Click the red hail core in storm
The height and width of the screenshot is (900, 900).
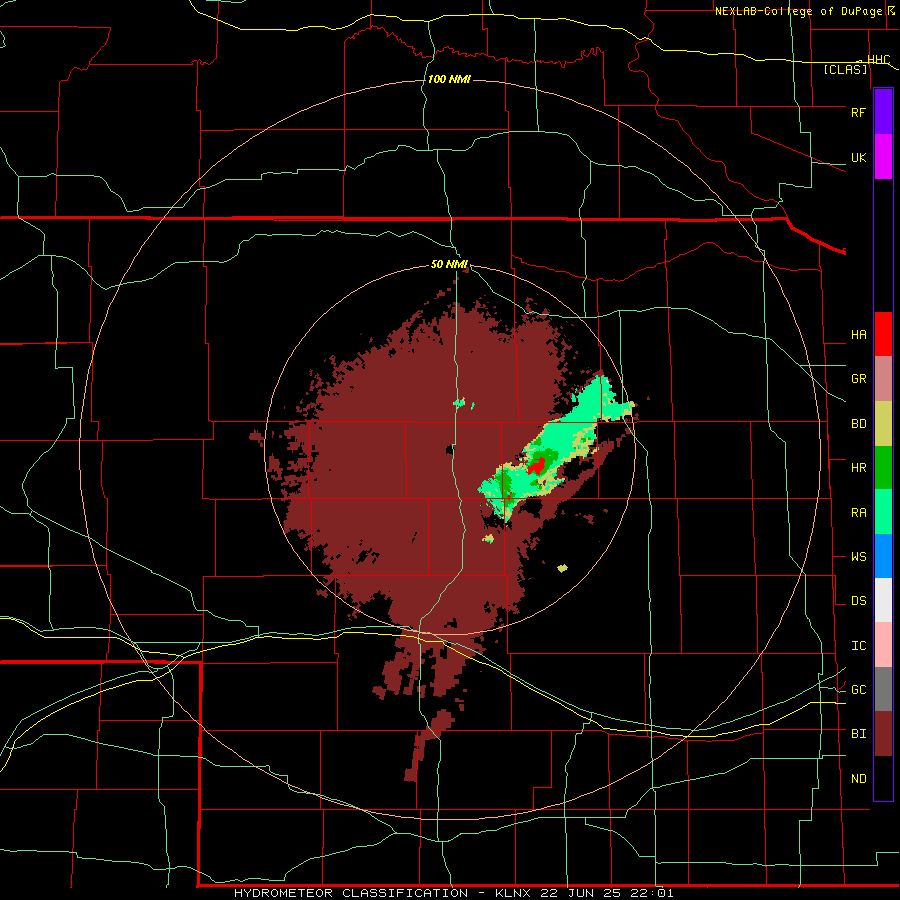[x=536, y=465]
